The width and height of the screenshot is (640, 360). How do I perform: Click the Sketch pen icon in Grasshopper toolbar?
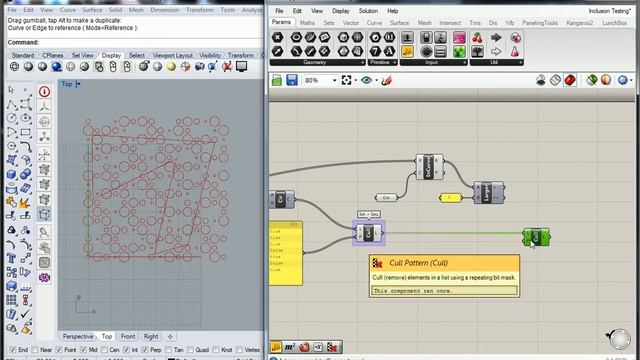click(x=386, y=80)
